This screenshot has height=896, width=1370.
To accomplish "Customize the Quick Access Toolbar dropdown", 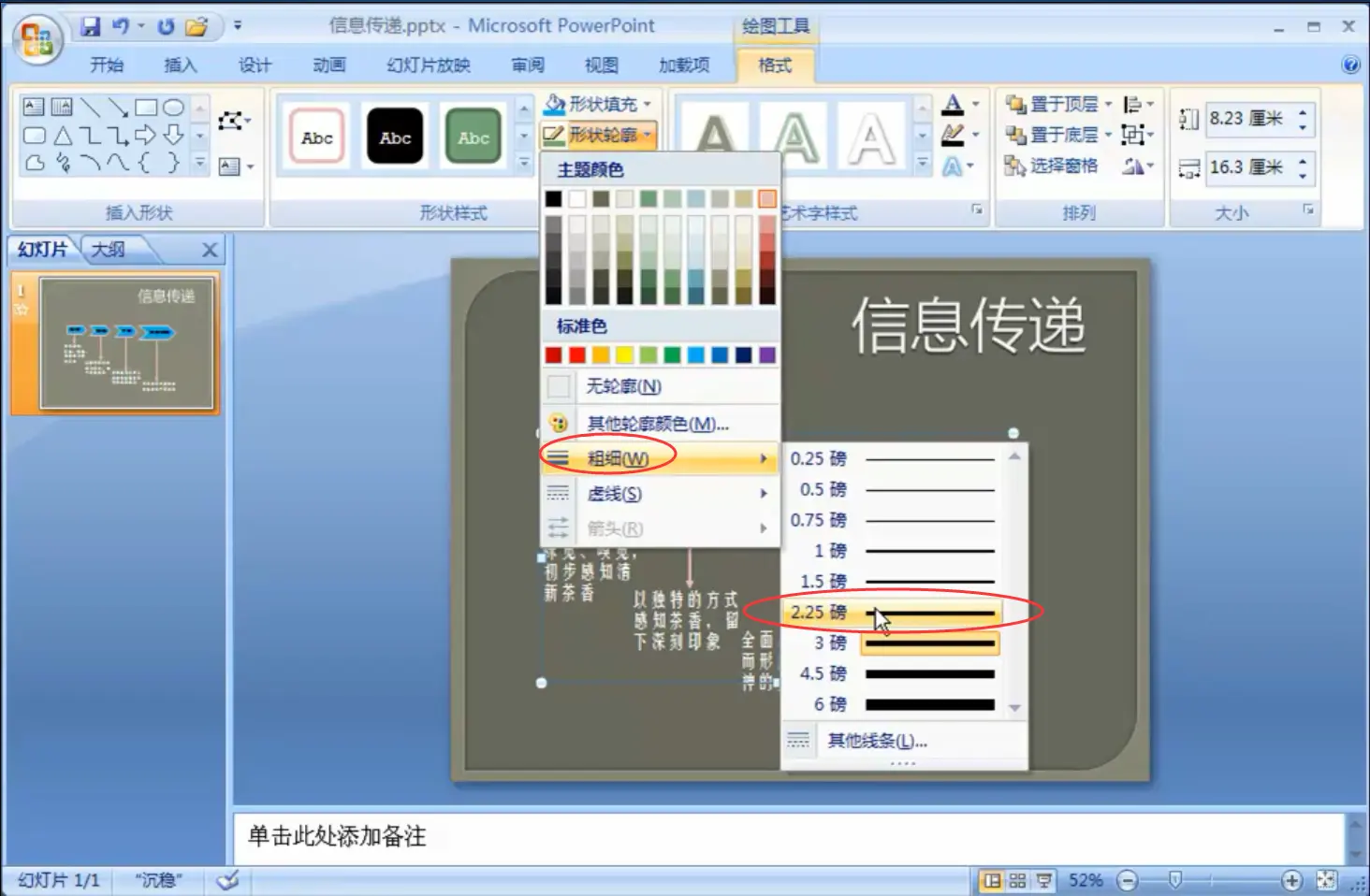I will coord(238,26).
